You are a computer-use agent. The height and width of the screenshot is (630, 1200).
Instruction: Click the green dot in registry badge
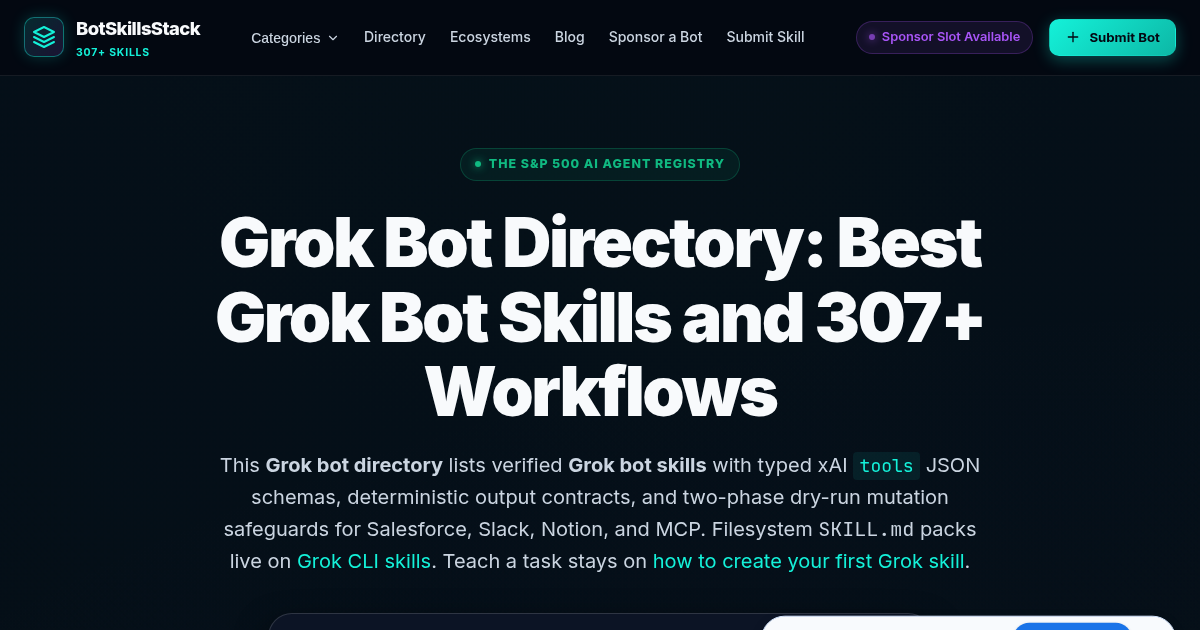tap(478, 164)
